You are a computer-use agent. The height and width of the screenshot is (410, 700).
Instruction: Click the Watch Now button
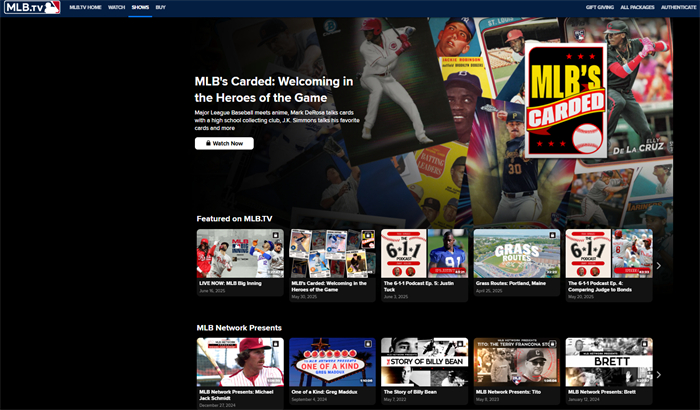[x=224, y=143]
